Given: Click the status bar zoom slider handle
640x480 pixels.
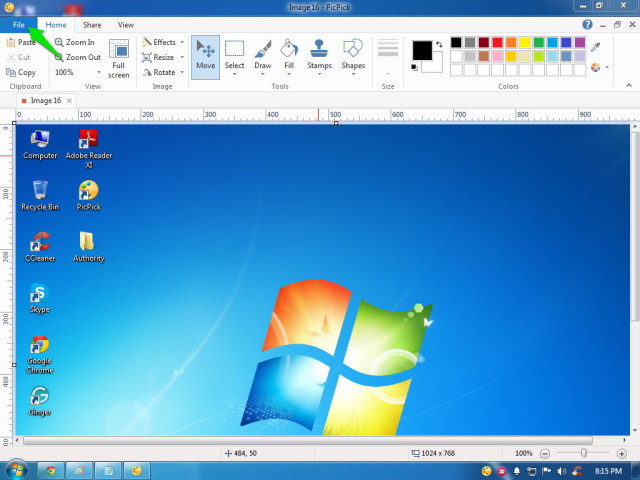Looking at the screenshot, I should coord(584,453).
